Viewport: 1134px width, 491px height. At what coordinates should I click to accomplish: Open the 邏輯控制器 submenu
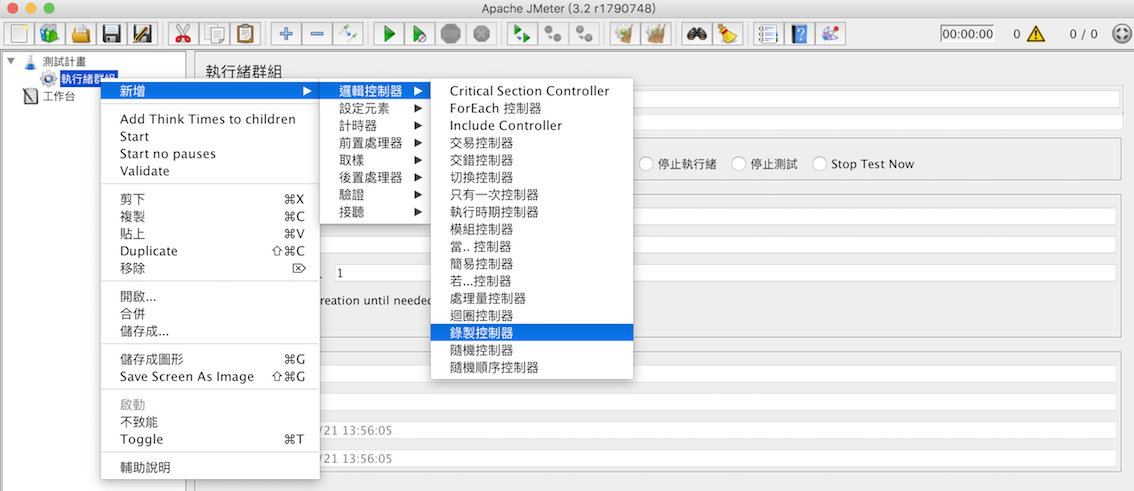point(375,91)
